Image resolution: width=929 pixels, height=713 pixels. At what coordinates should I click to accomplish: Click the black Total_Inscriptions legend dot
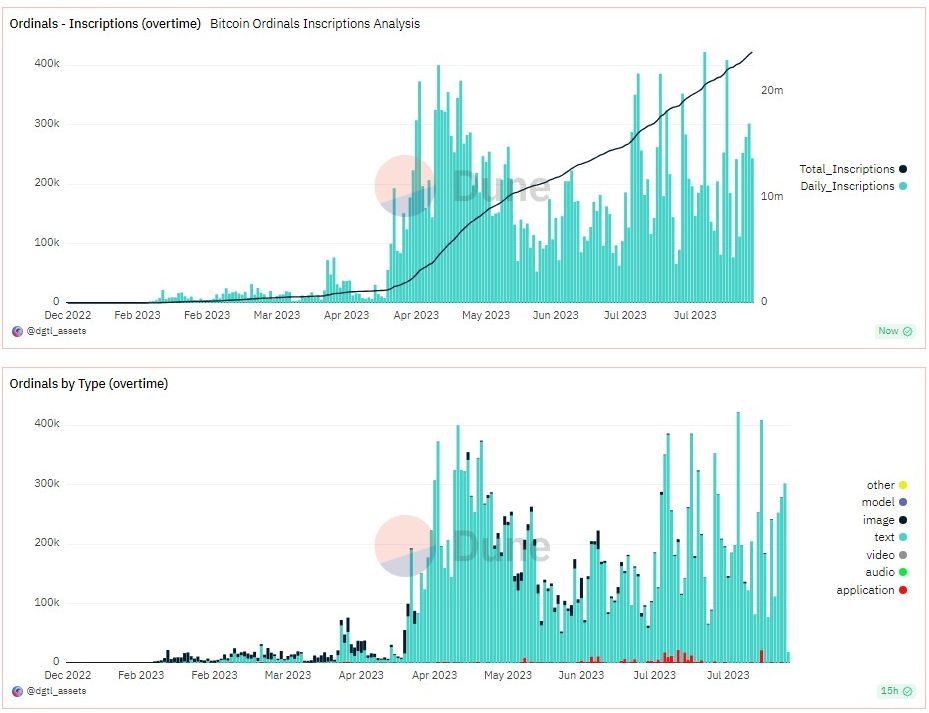point(903,168)
